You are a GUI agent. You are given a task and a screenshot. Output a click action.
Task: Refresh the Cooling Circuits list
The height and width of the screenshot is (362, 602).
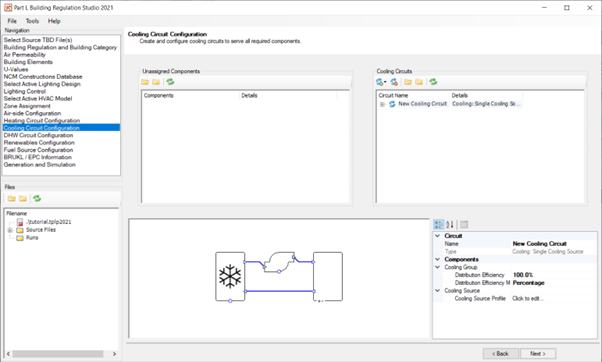(433, 82)
